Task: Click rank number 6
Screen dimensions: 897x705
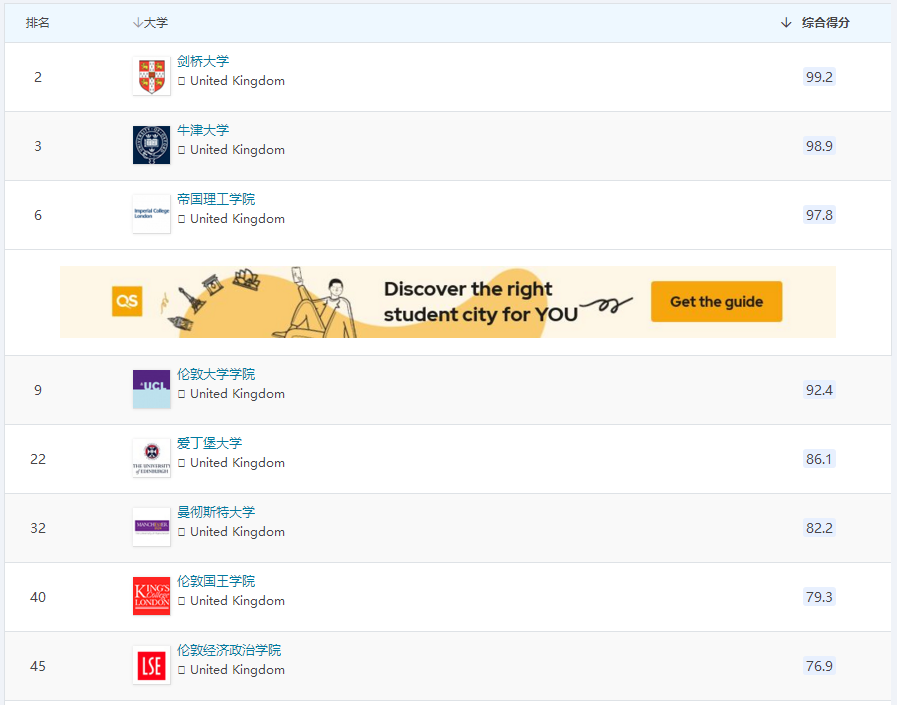Action: click(x=38, y=215)
